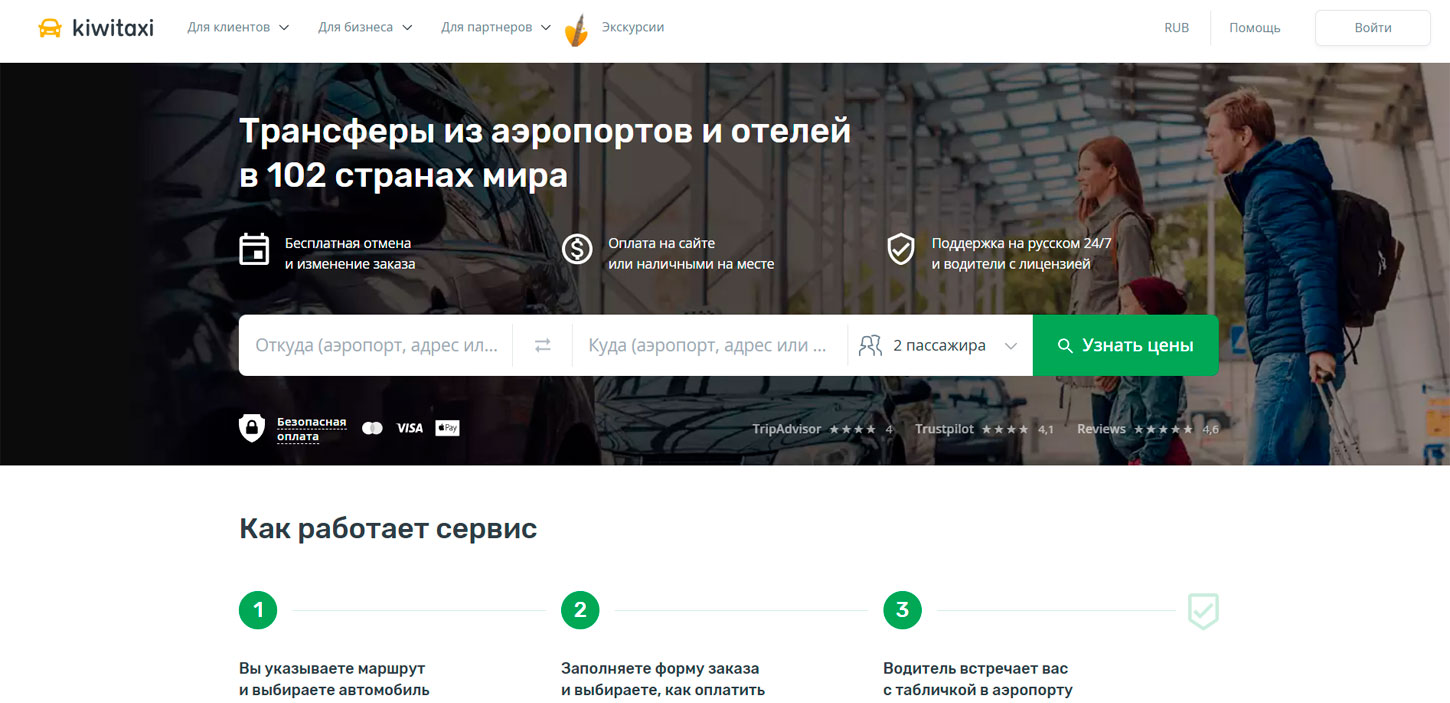The width and height of the screenshot is (1450, 703).
Task: Click the Mastercard logo
Action: 372,428
